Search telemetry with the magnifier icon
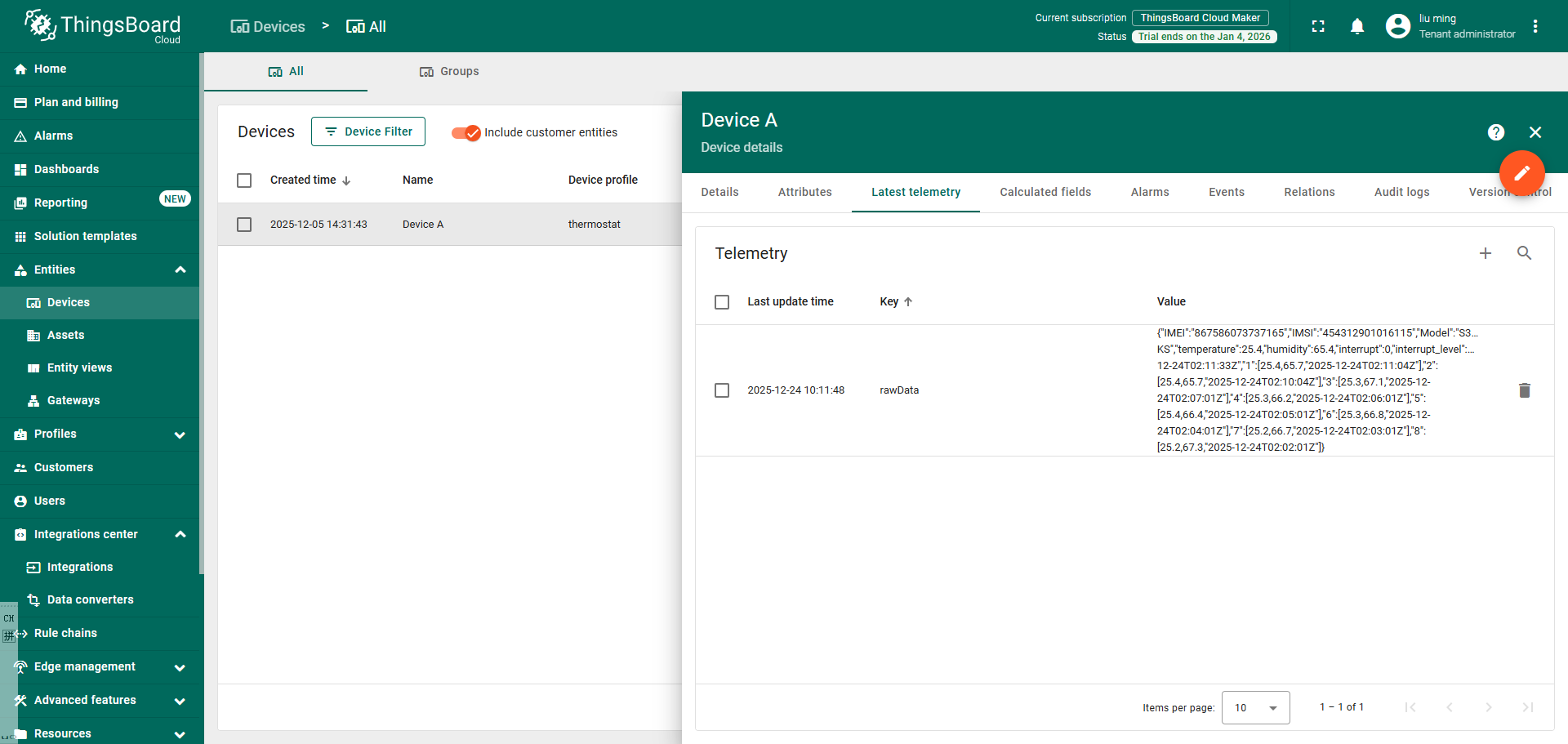Viewport: 1568px width, 744px height. click(1524, 253)
